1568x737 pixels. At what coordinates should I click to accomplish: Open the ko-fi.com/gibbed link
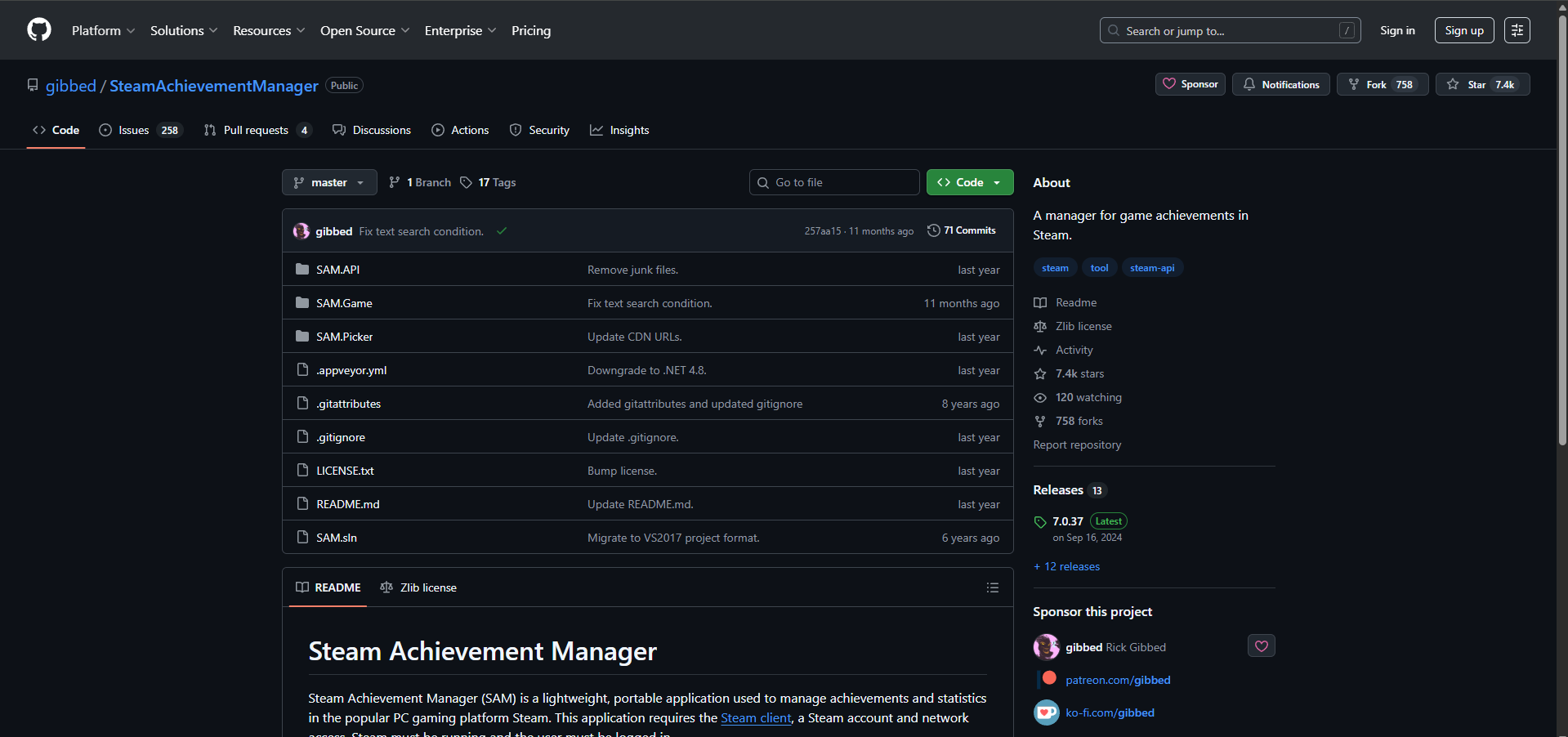[1110, 712]
